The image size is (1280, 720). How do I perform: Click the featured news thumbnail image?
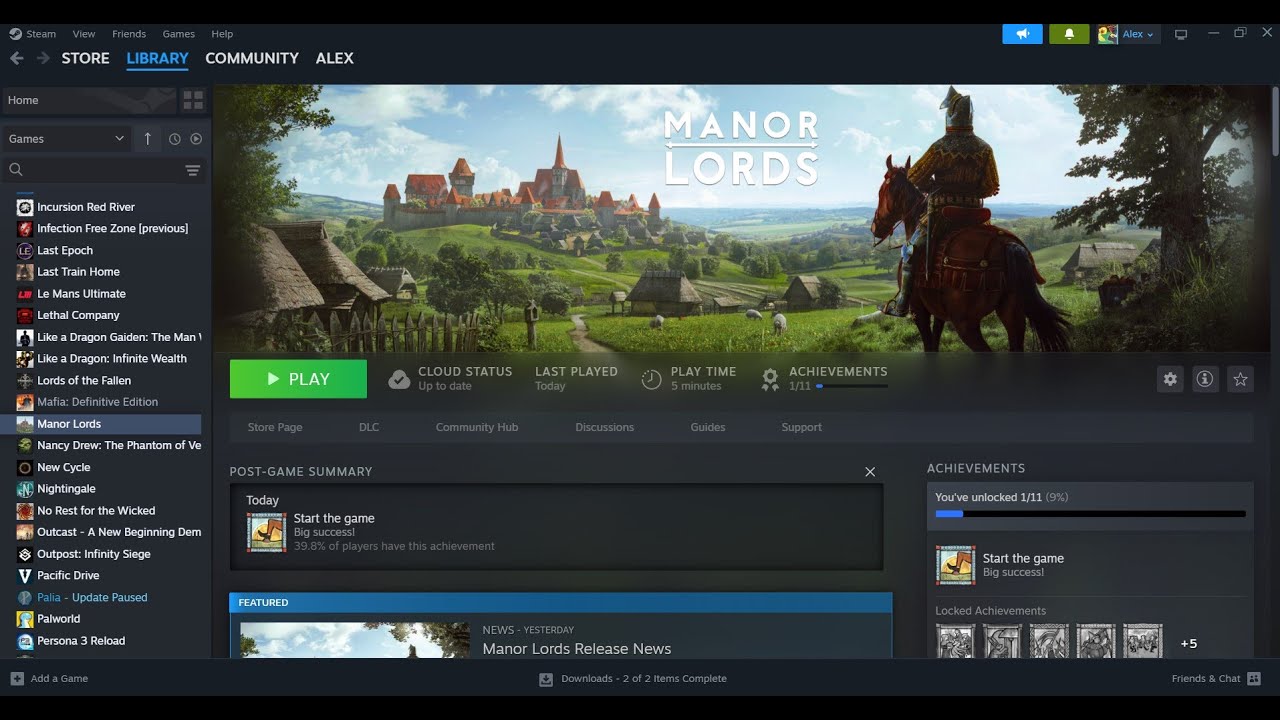(x=355, y=640)
